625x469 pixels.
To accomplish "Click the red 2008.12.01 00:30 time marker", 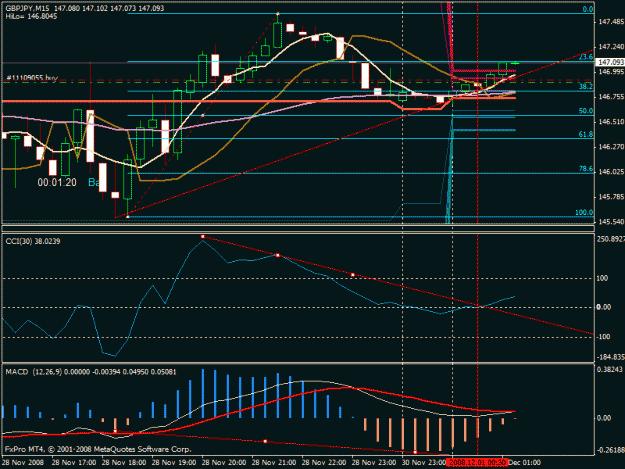I will (x=477, y=463).
